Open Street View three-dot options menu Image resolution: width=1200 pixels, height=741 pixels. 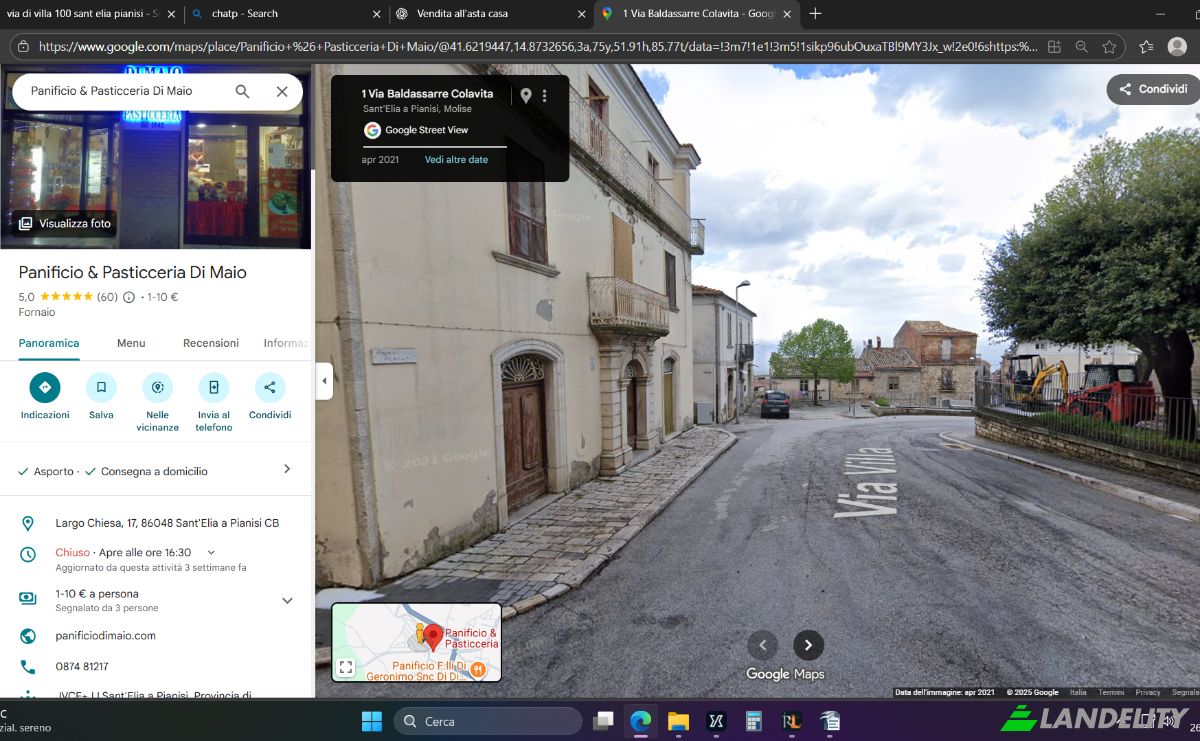click(x=545, y=96)
